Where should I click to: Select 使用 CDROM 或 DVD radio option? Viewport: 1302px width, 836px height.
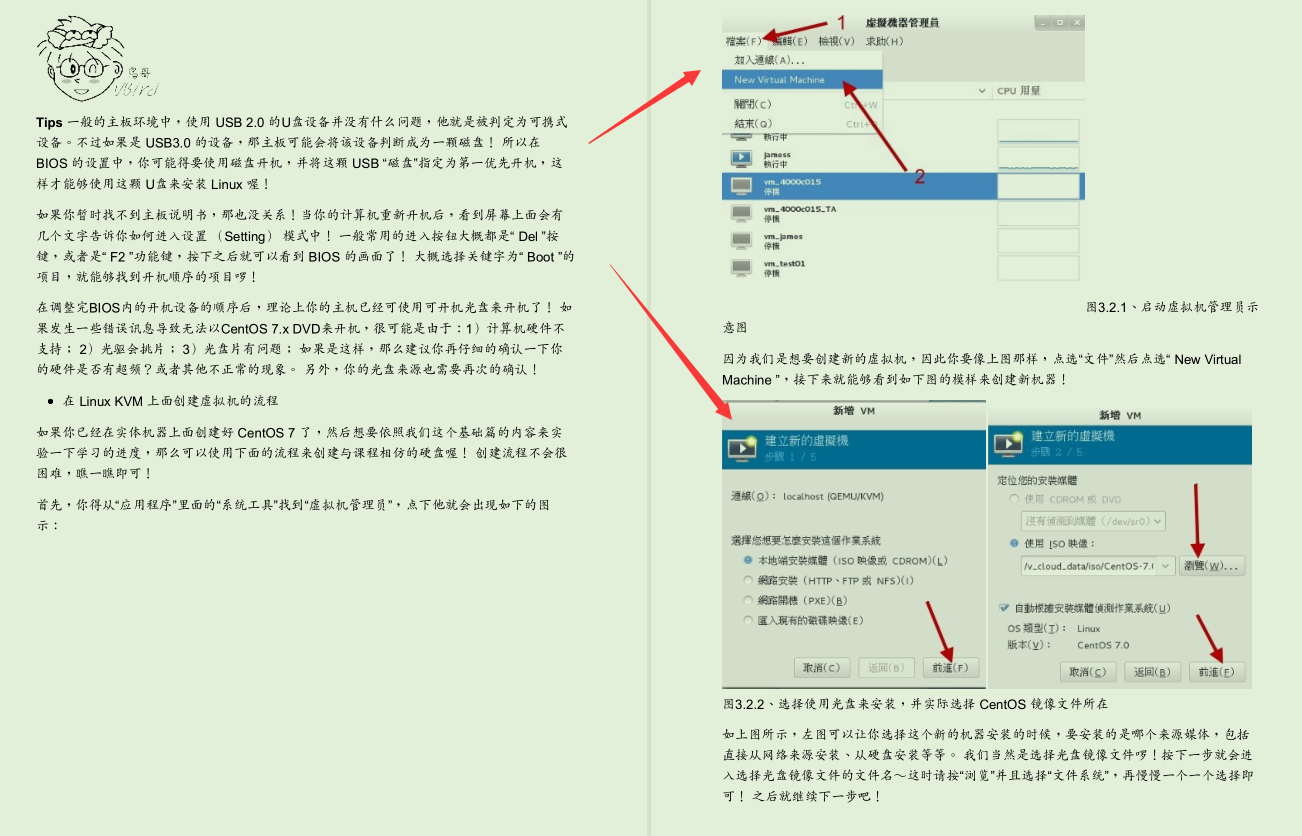tap(1014, 498)
